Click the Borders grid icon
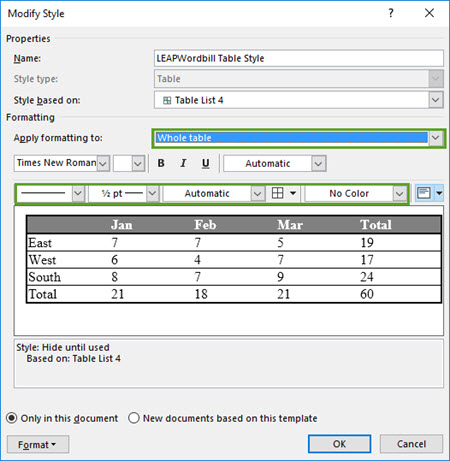The width and height of the screenshot is (450, 461). coord(277,193)
